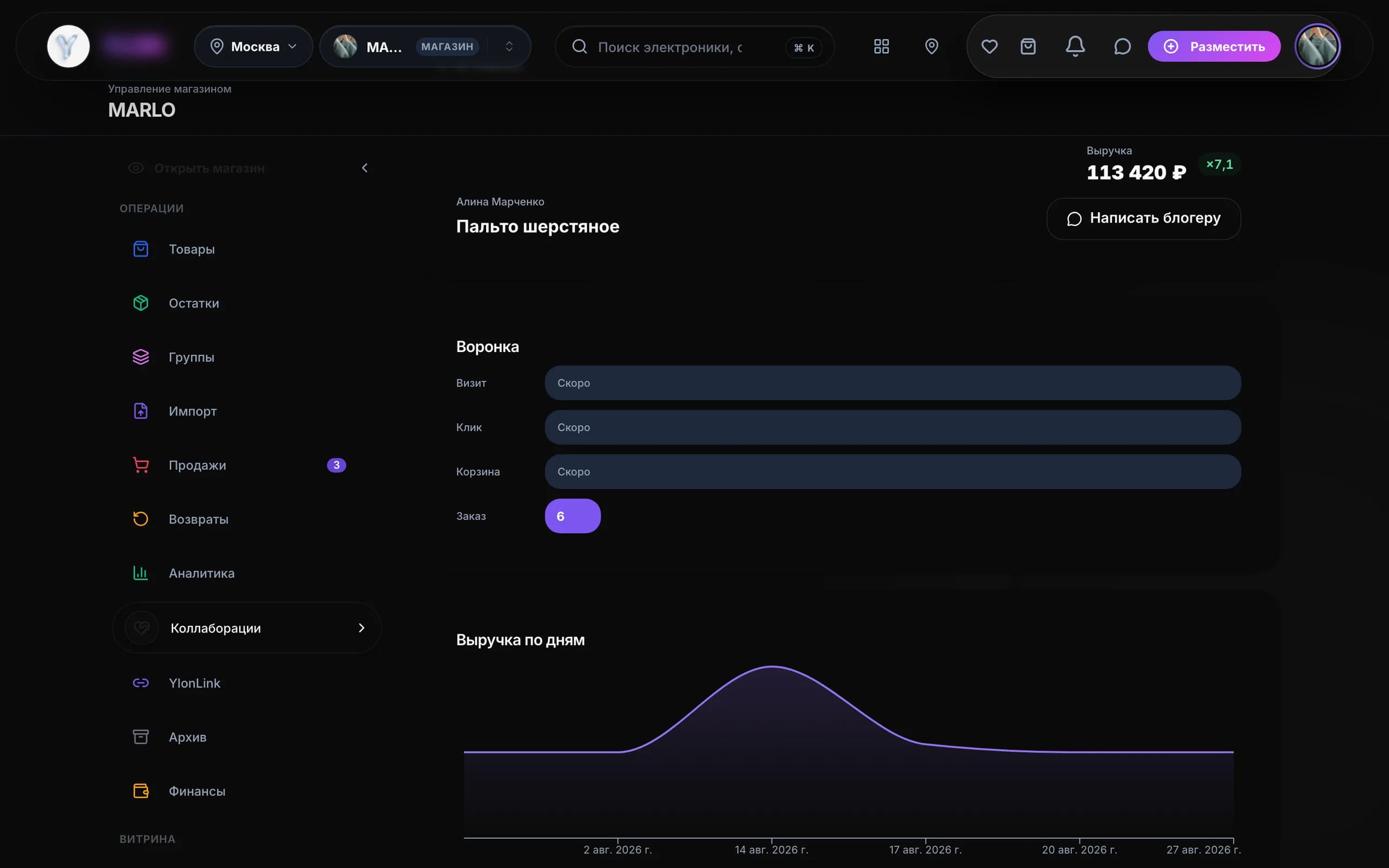Open favorites heart icon
The image size is (1389, 868).
pyautogui.click(x=990, y=47)
